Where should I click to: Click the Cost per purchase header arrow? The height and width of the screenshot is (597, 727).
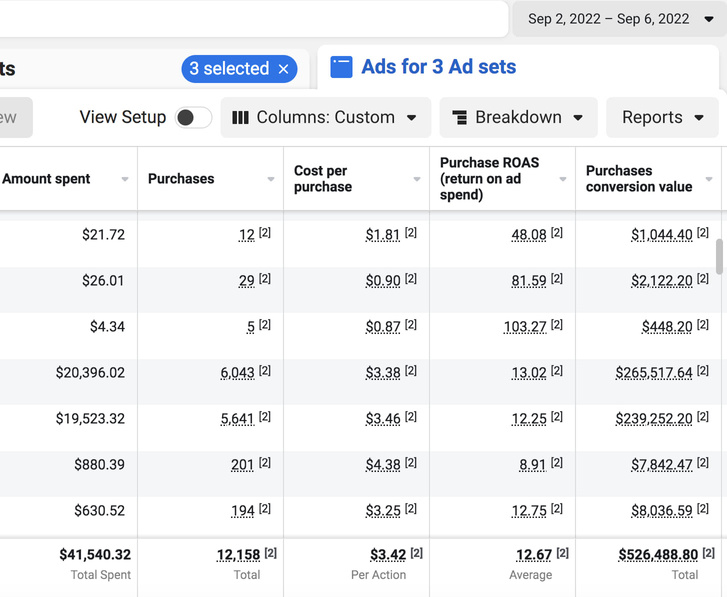417,180
